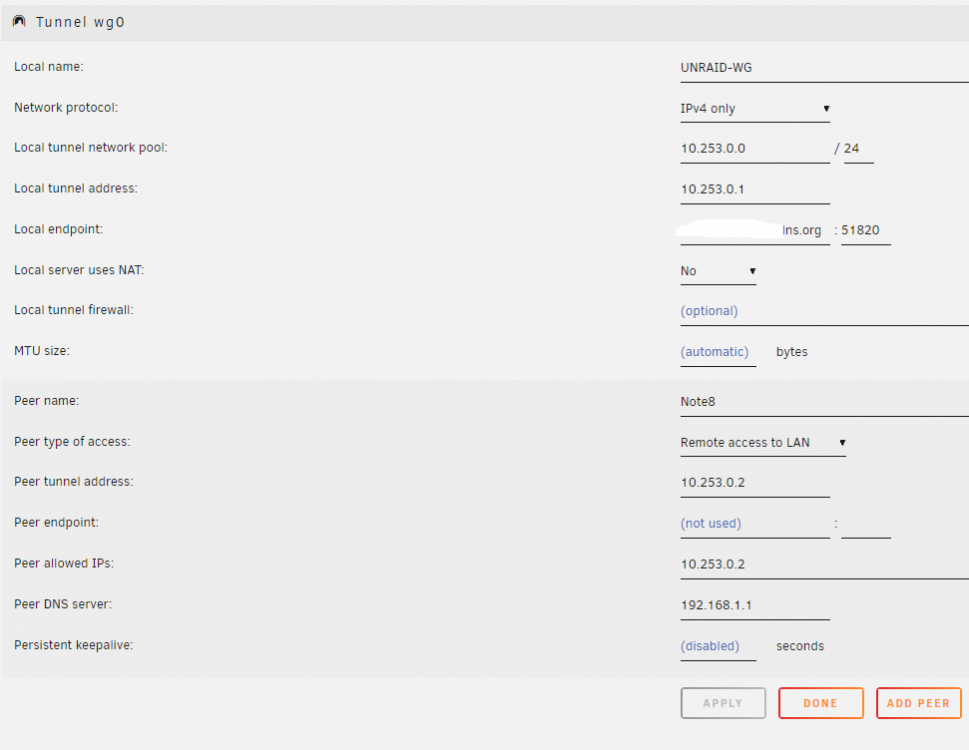Screen dimensions: 969x750
Task: Click the Persistent keepalive disabled field
Action: (x=718, y=646)
